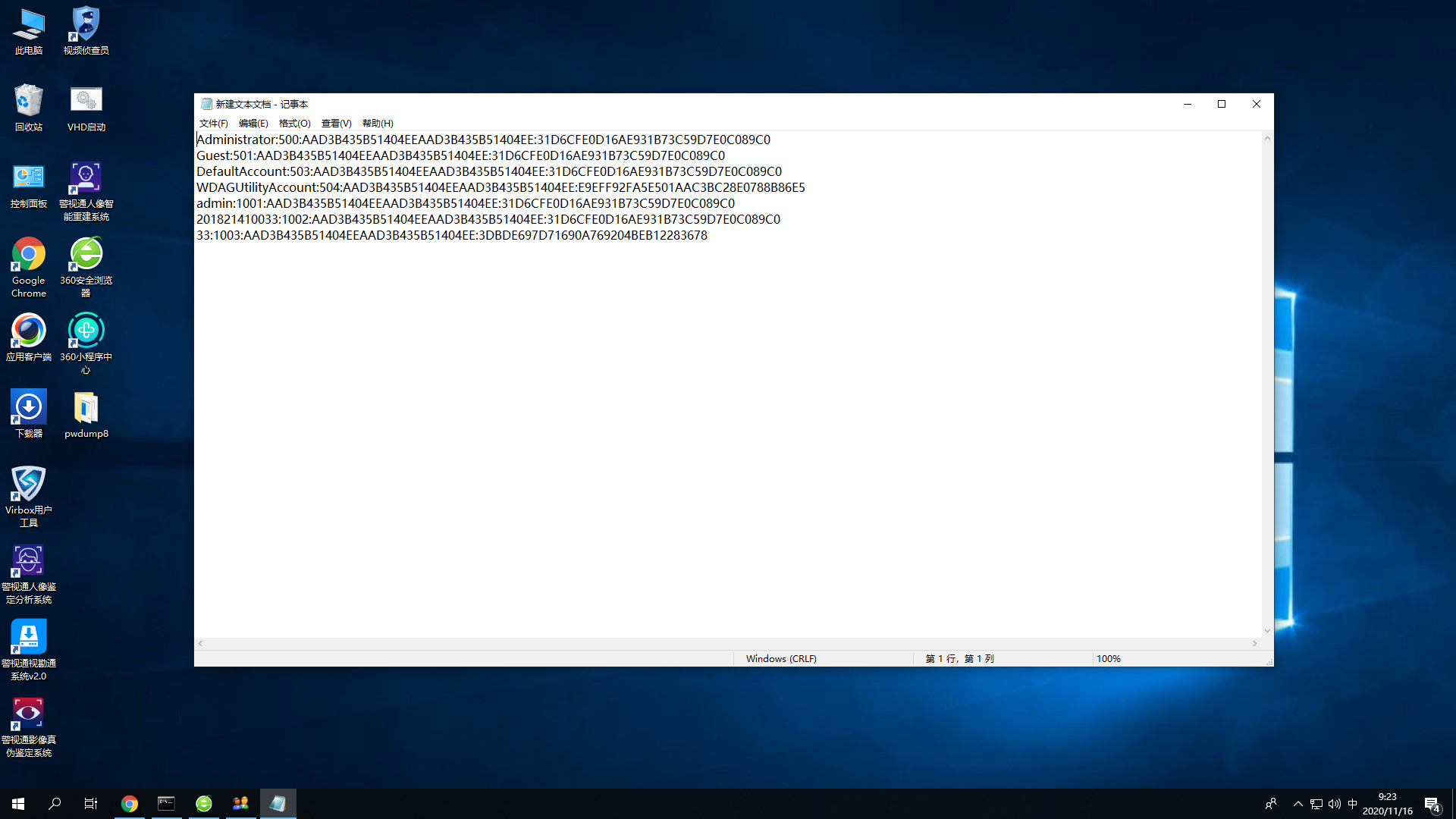Image resolution: width=1456 pixels, height=819 pixels.
Task: Open the 格式(O) menu in Notepad
Action: (294, 124)
